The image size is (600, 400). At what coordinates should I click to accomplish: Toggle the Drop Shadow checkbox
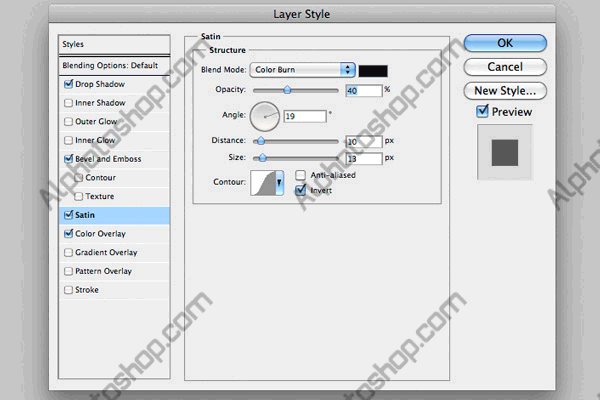point(68,84)
